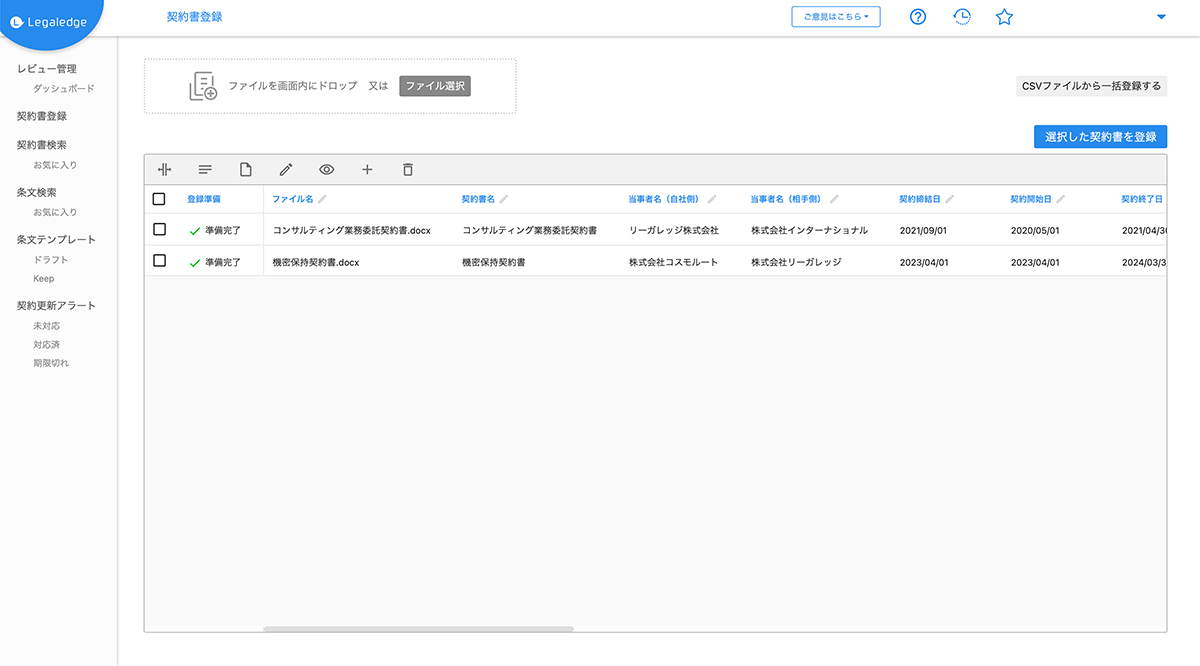Click pencil icon next to ファイル名 header
The height and width of the screenshot is (666, 1200).
(x=322, y=199)
